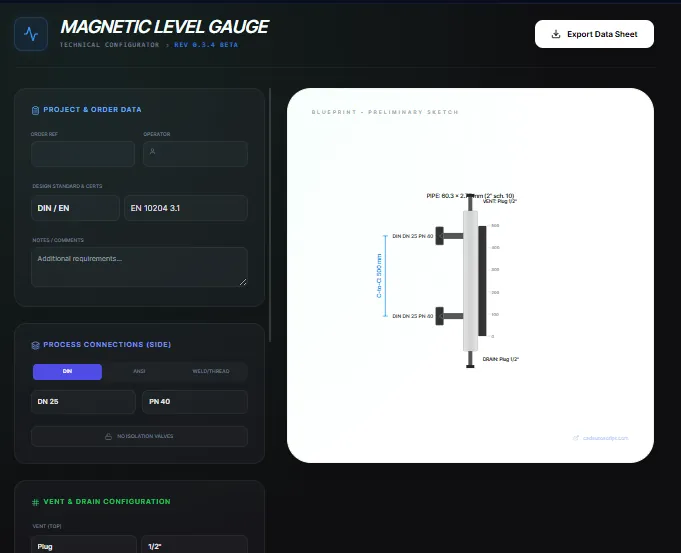Image resolution: width=681 pixels, height=553 pixels.
Task: Click the pulse logo icon
Action: tap(31, 34)
